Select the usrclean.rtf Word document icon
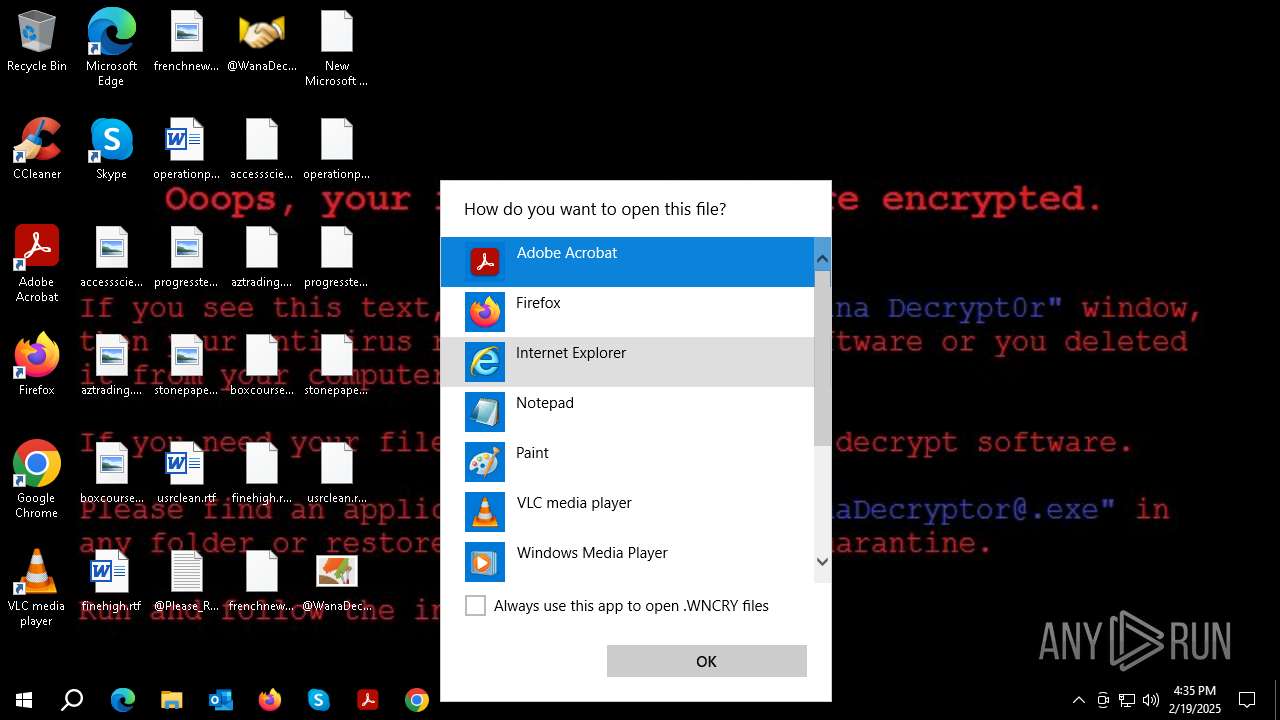 coord(186,473)
